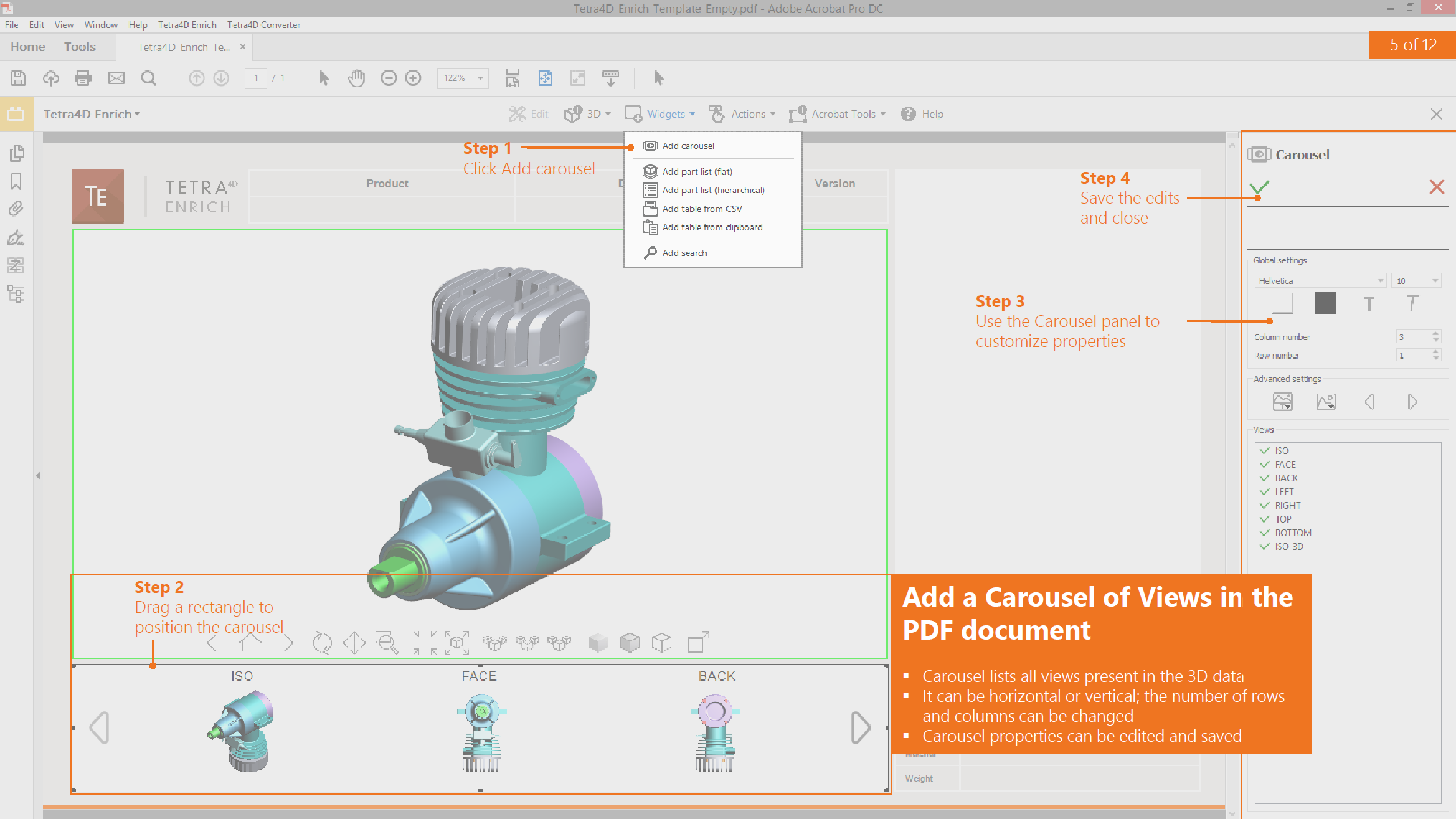This screenshot has height=819, width=1456.
Task: Click the Advanced settings right arrow icon
Action: pyautogui.click(x=1412, y=402)
